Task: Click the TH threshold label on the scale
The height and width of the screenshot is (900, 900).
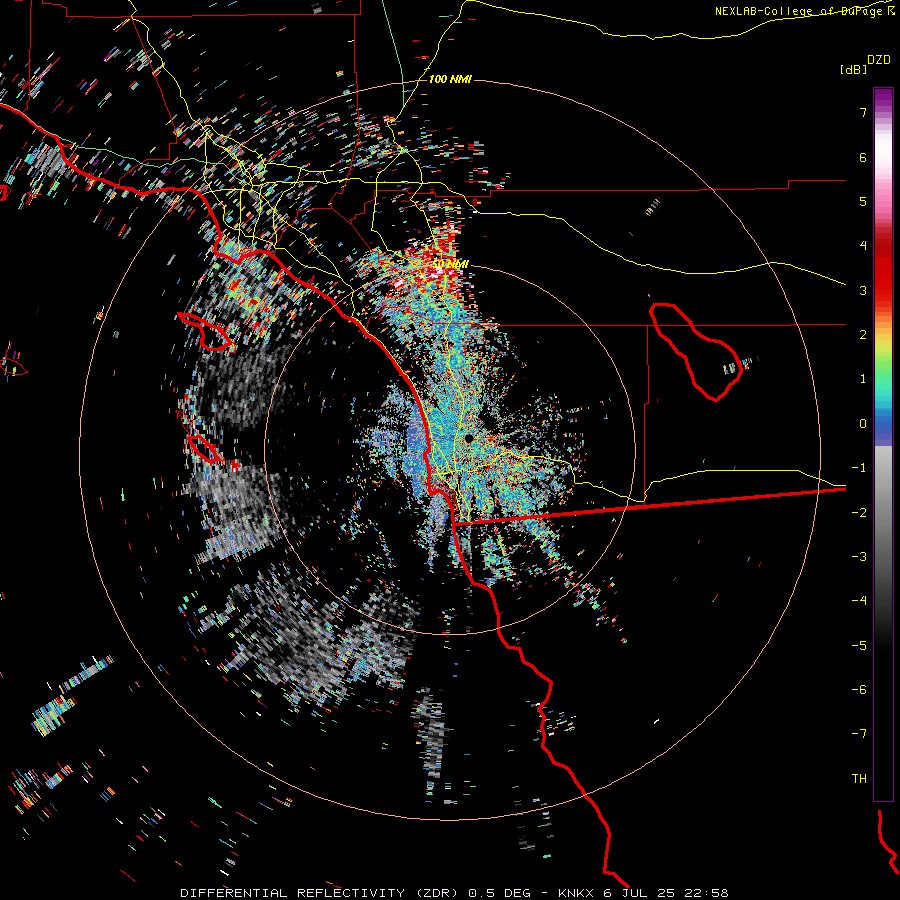Action: (859, 779)
